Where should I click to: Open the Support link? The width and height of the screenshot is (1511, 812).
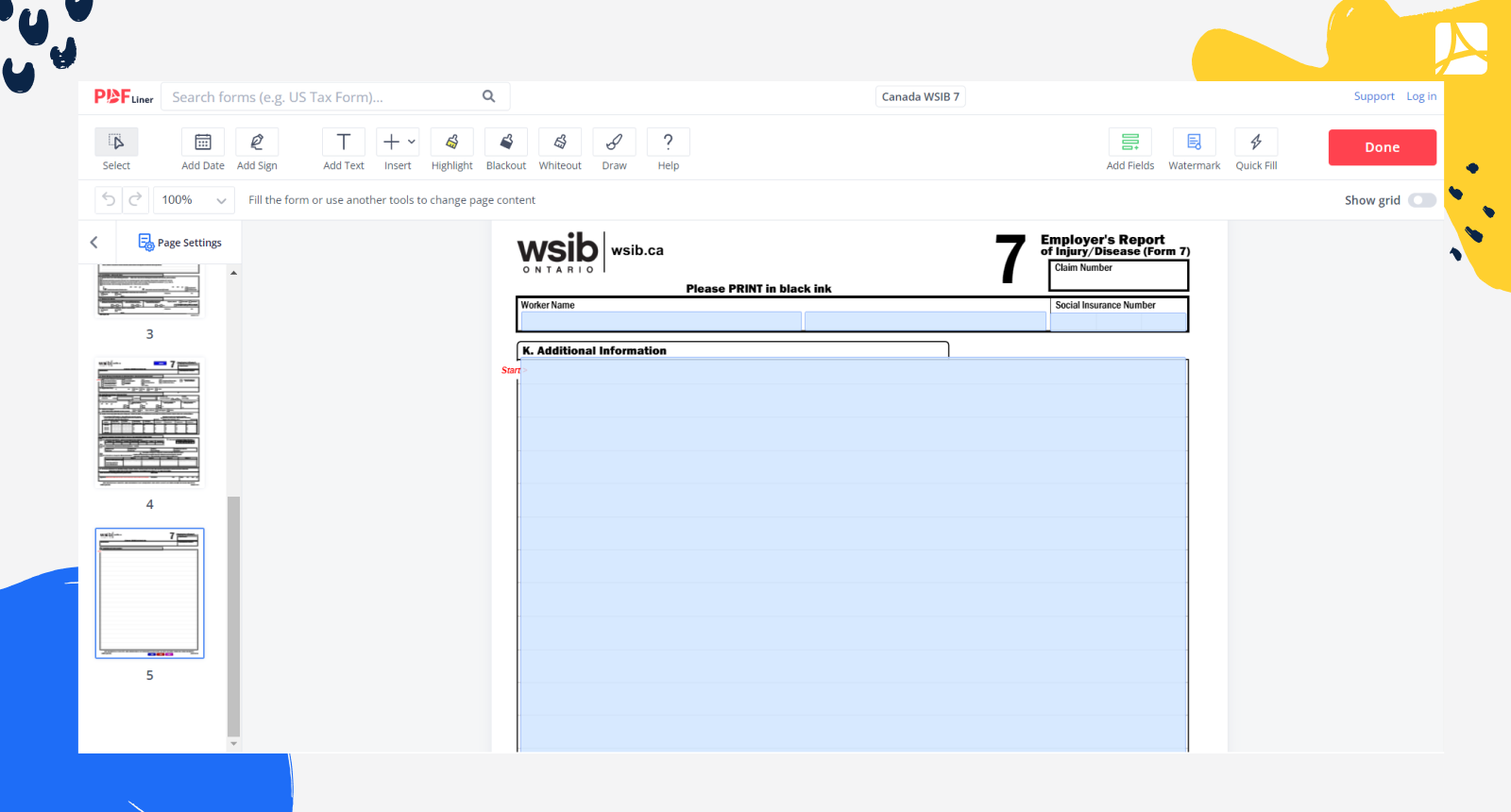1374,96
